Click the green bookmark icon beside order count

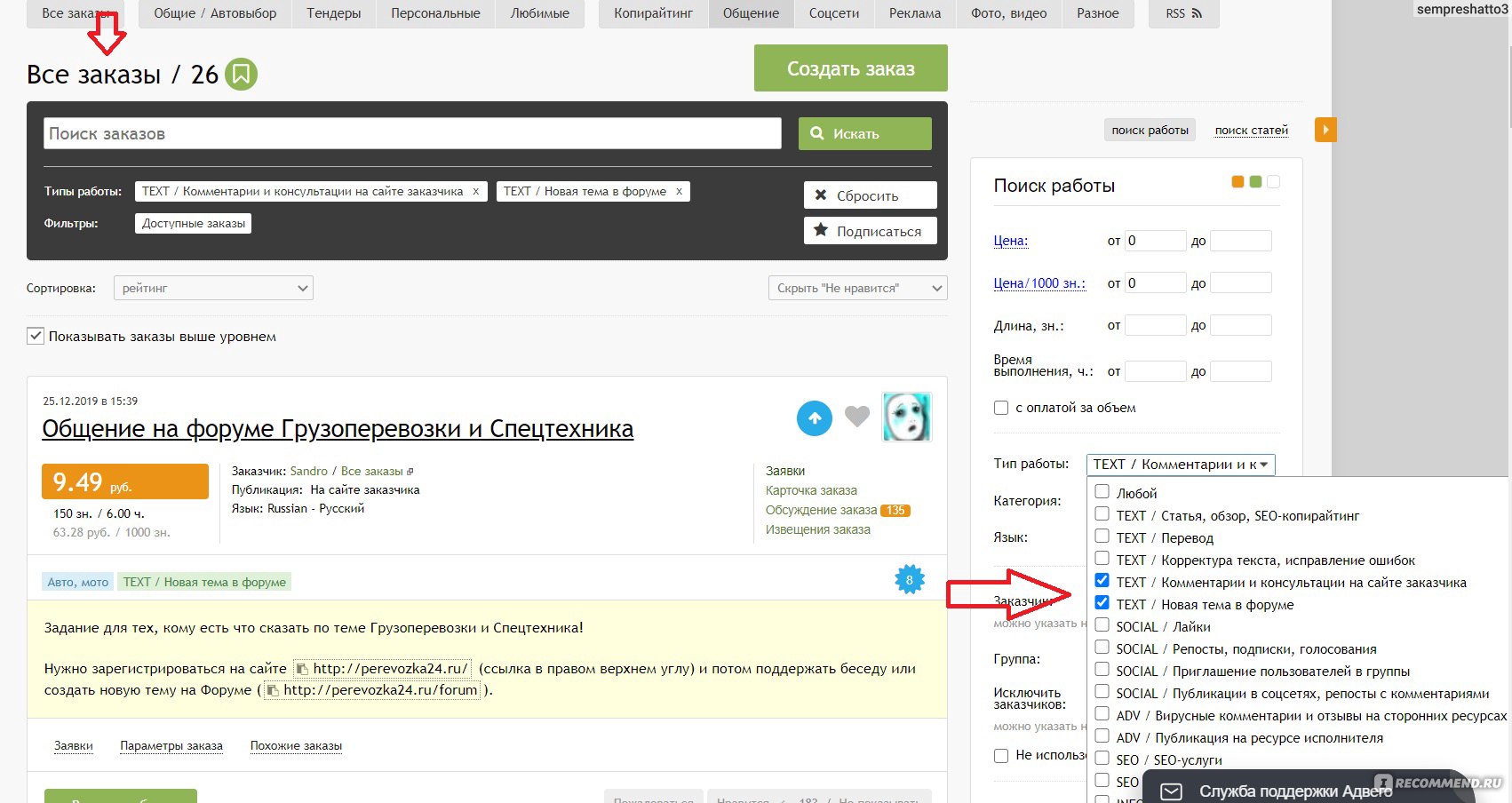[241, 75]
